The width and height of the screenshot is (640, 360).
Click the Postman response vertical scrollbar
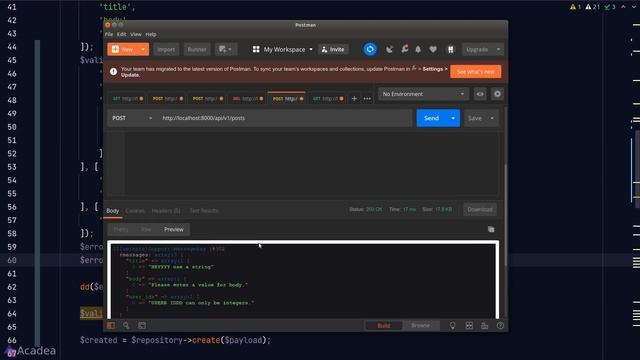point(506,214)
